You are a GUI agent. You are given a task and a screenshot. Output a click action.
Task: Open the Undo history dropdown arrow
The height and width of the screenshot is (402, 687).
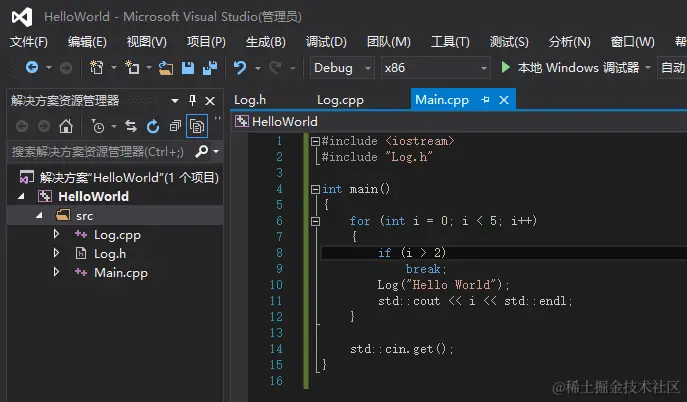point(258,68)
